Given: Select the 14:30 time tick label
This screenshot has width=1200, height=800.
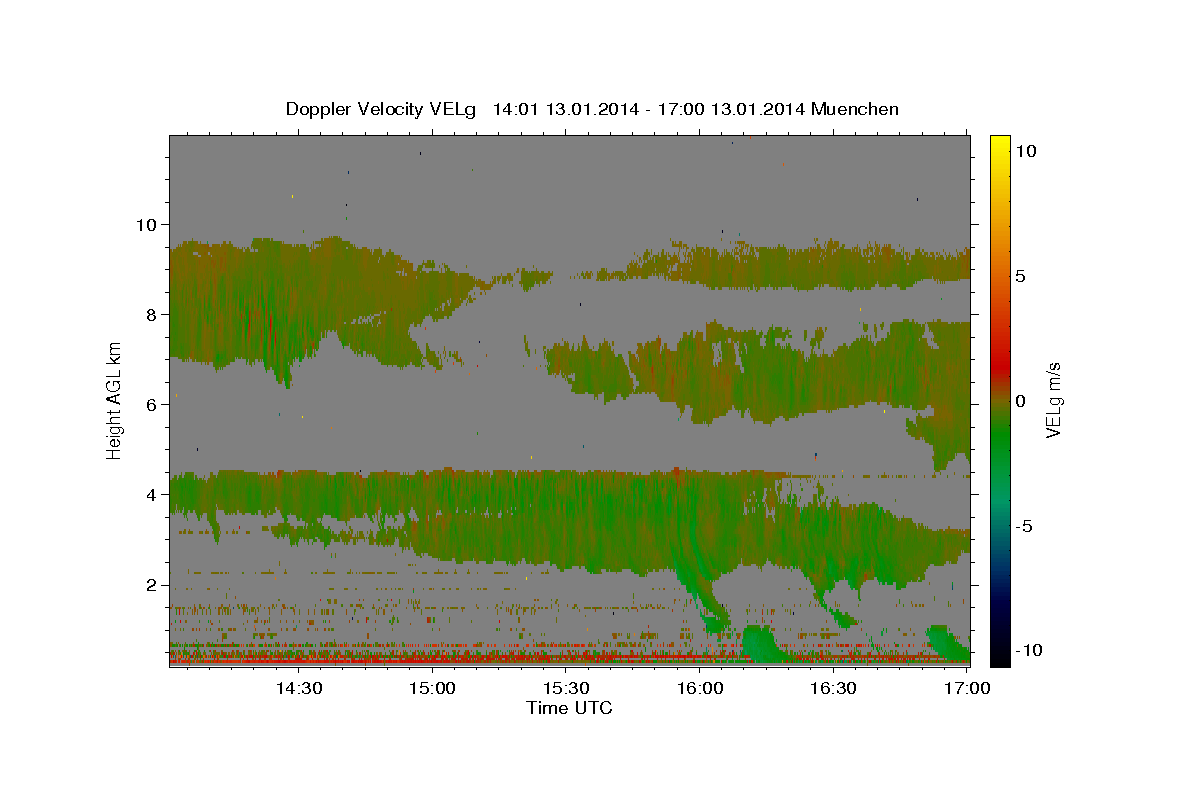Looking at the screenshot, I should click(299, 688).
